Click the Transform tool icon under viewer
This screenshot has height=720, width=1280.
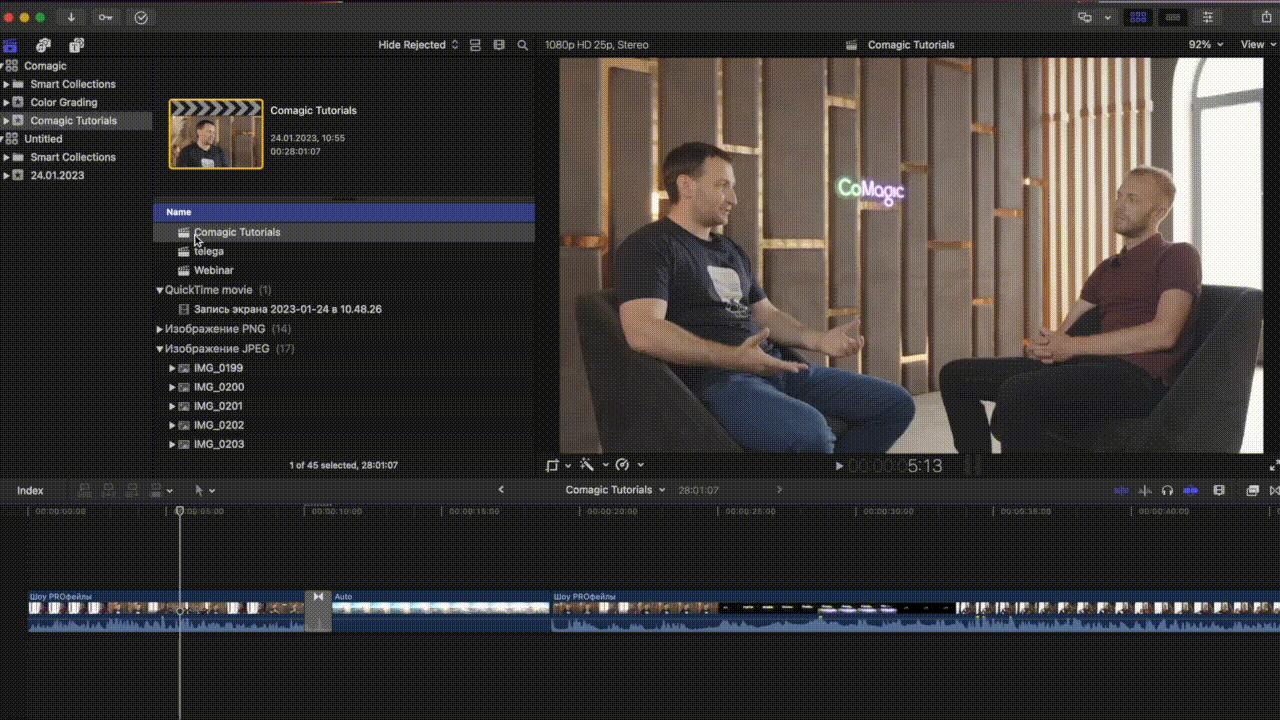pyautogui.click(x=552, y=465)
